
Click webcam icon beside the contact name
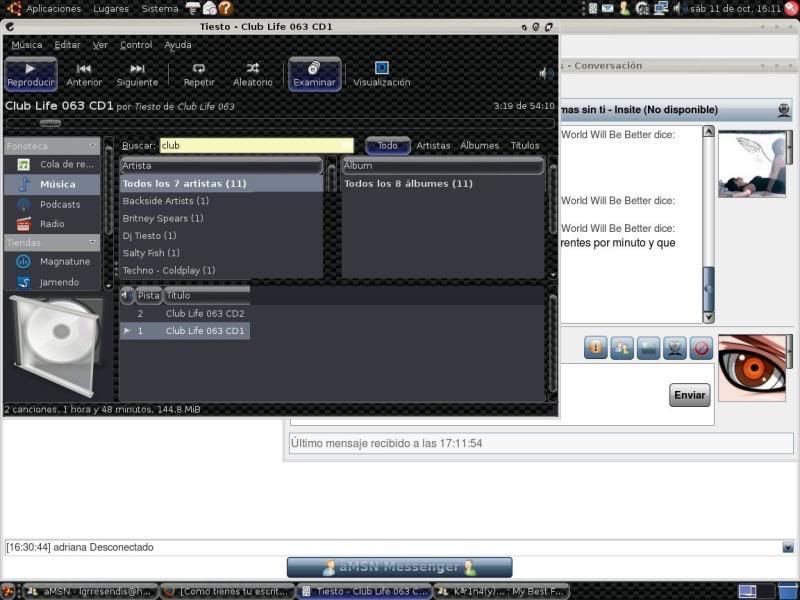tap(784, 110)
